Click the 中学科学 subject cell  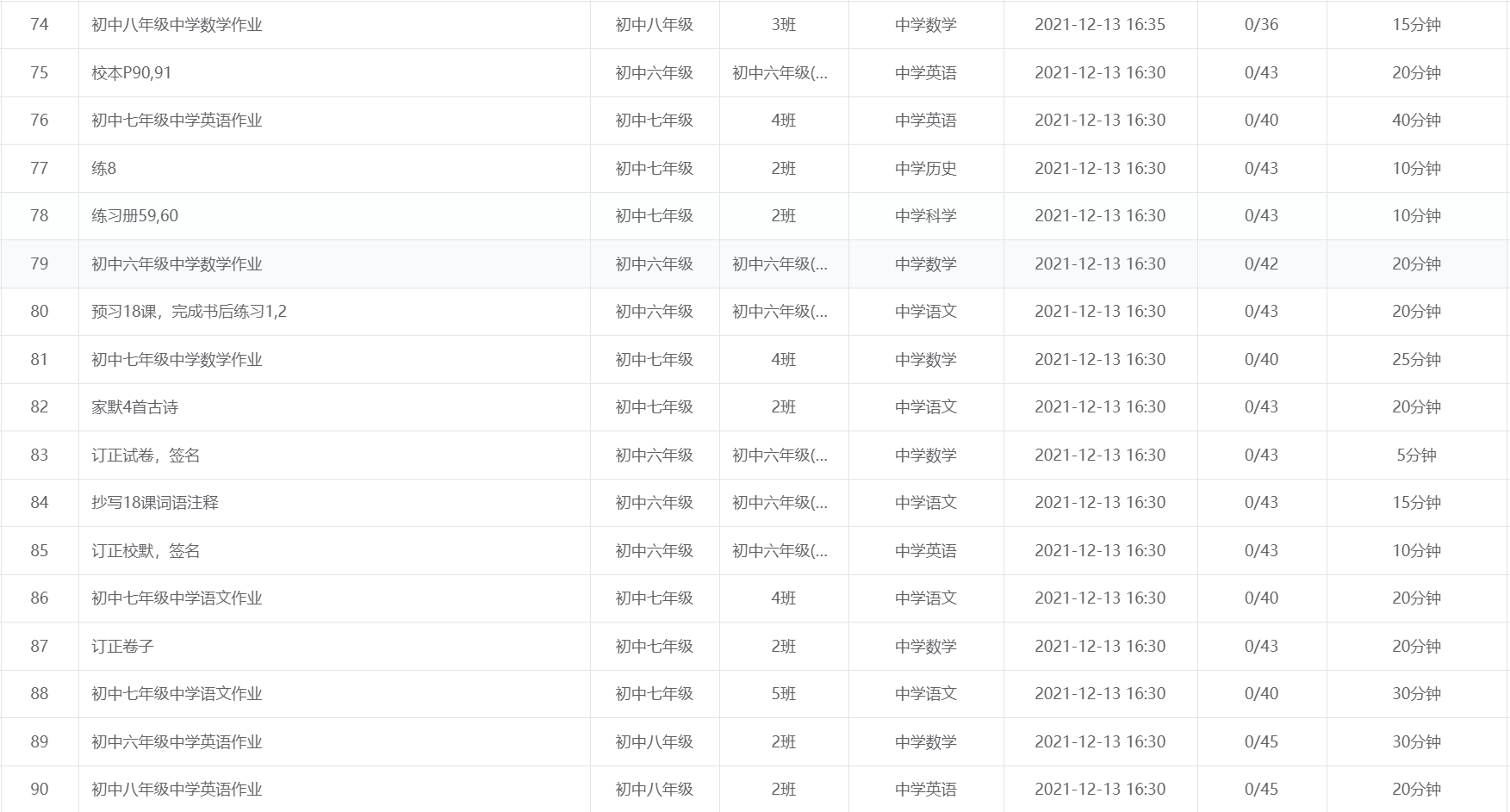[x=925, y=216]
